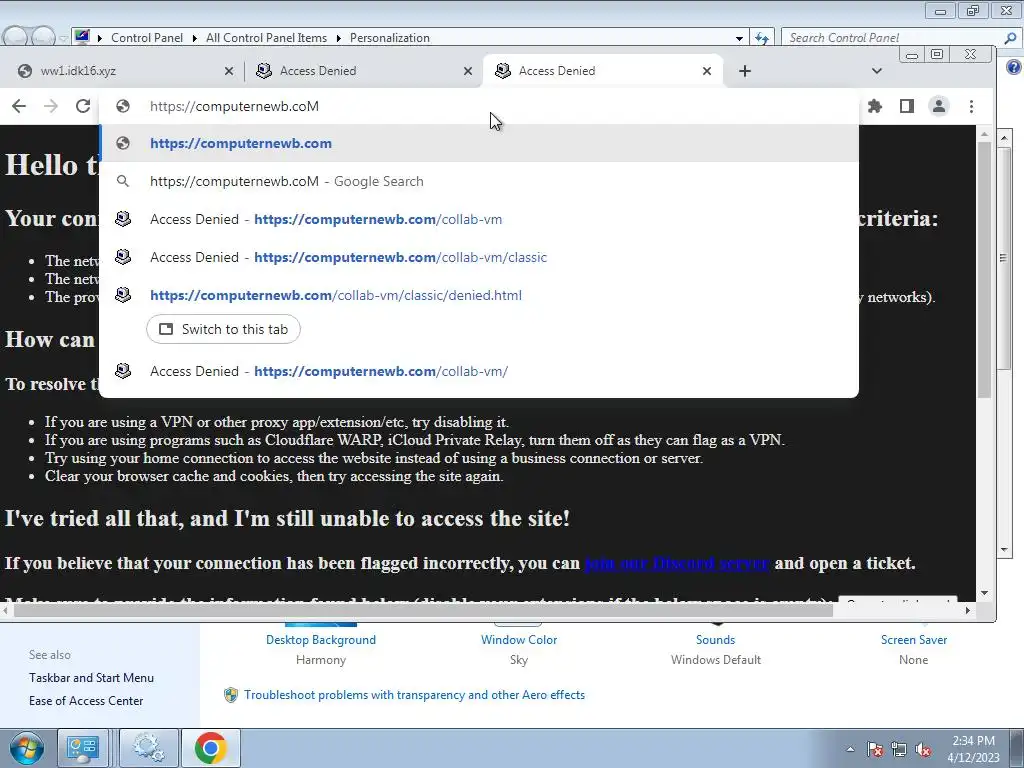Choose the Google Search suggestion
This screenshot has width=1024, height=768.
point(479,181)
